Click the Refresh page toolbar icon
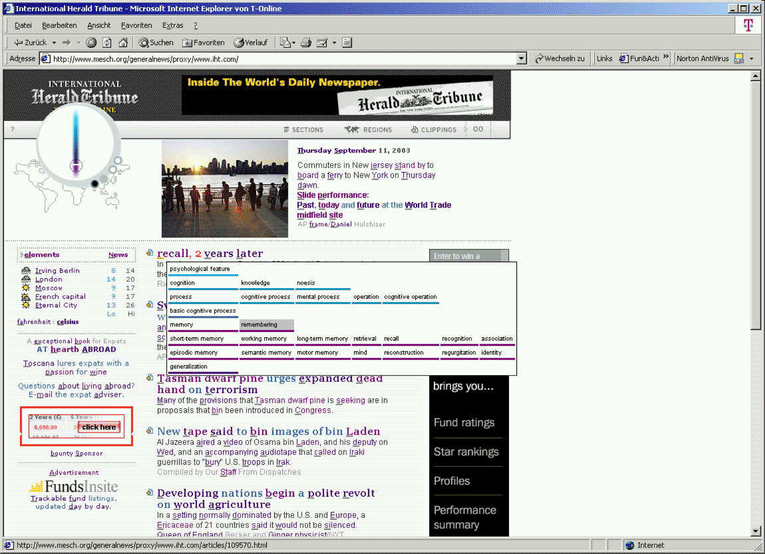Viewport: 765px width, 554px height. 107,43
